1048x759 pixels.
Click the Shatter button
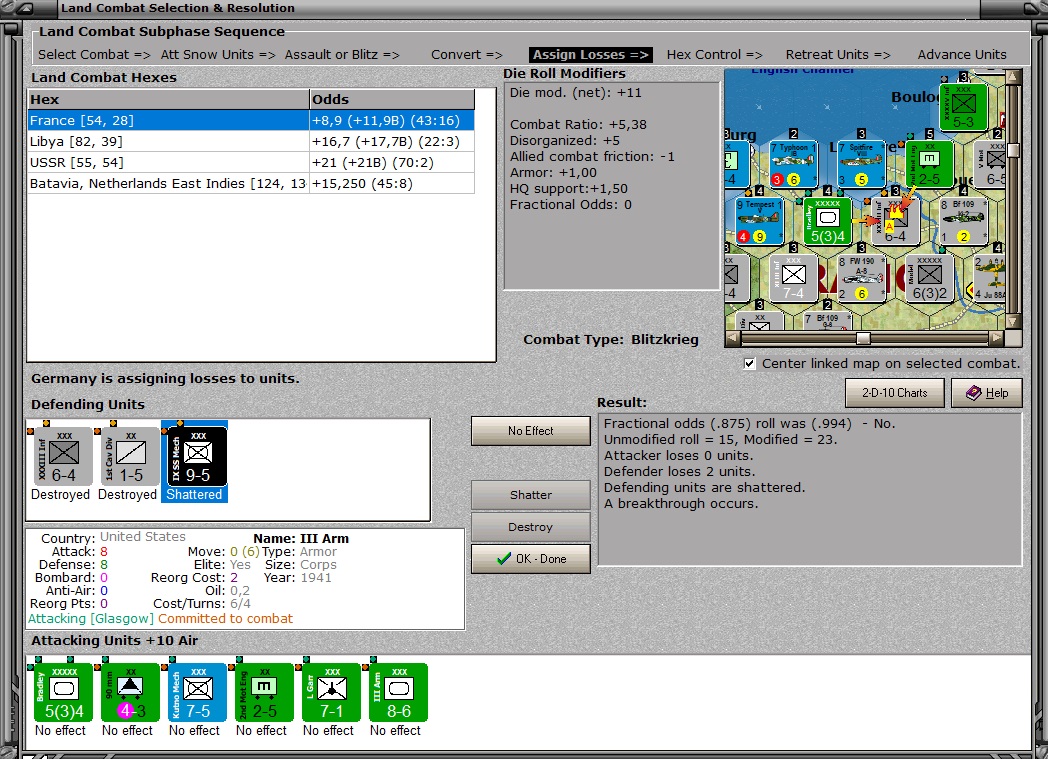[x=531, y=495]
